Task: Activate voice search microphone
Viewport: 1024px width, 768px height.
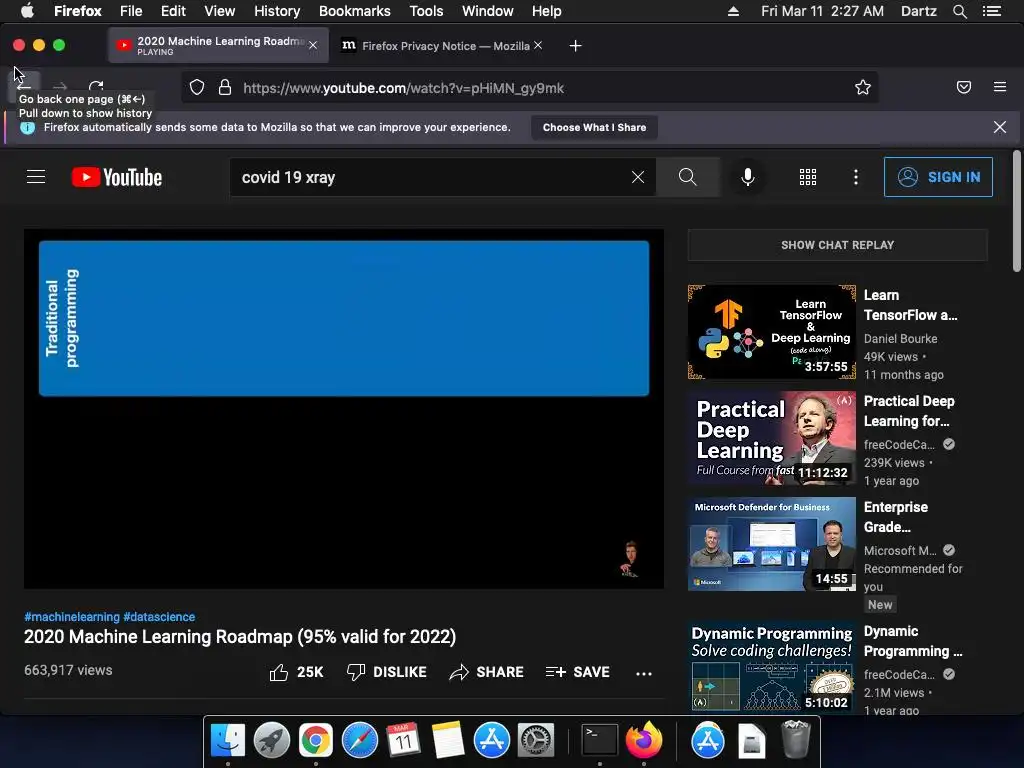Action: [x=748, y=177]
